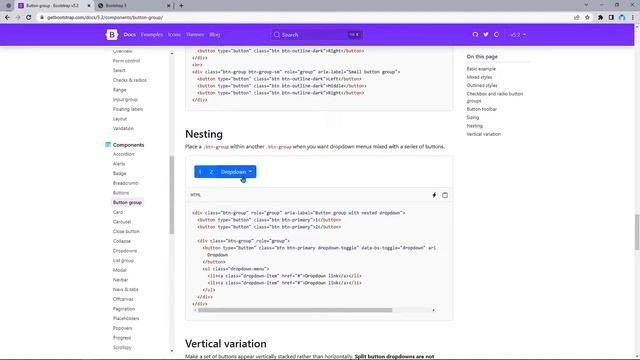Jump to Basic example on this page

pos(481,69)
